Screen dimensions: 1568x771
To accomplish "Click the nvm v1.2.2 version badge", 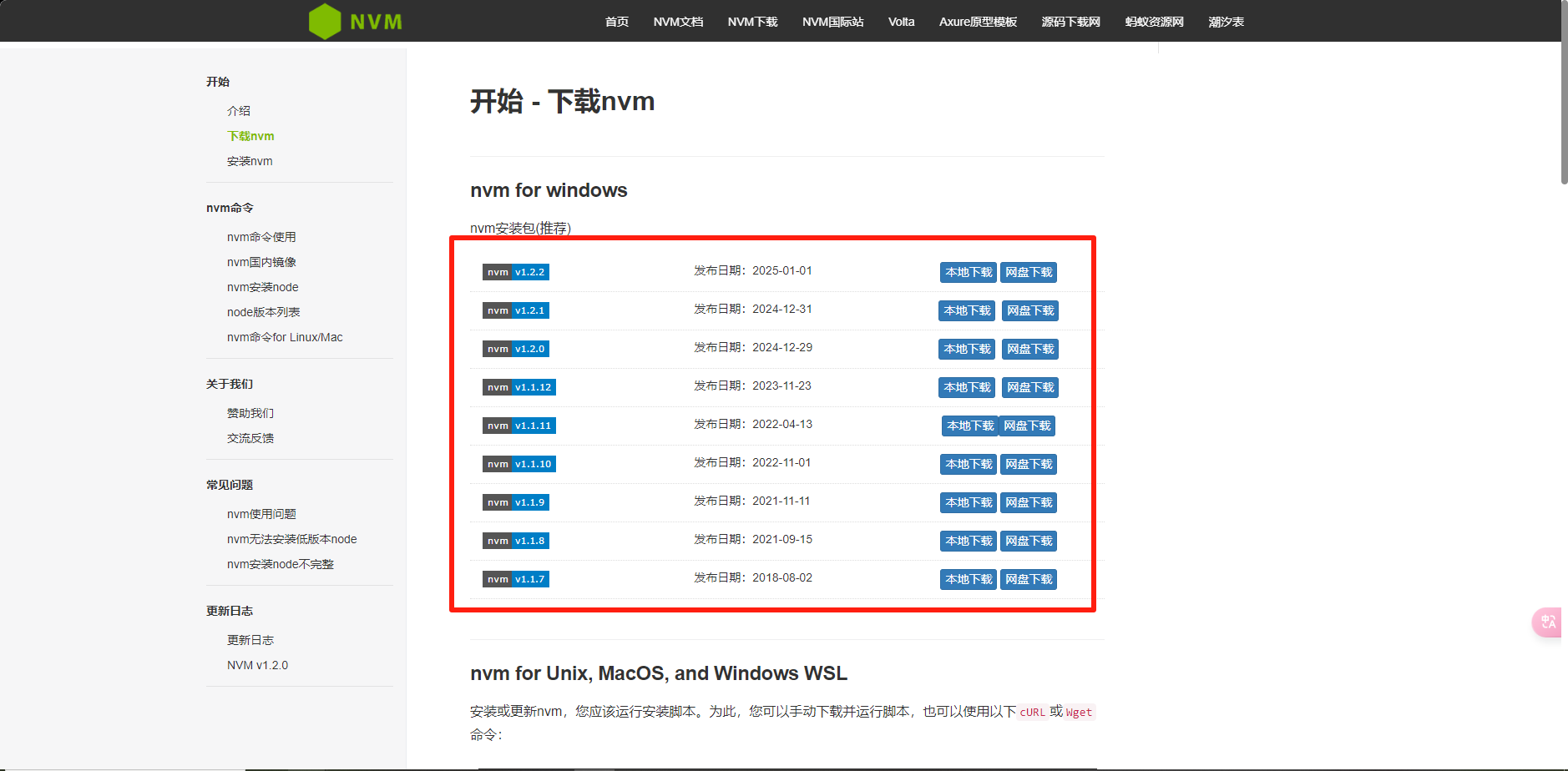I will (x=516, y=272).
